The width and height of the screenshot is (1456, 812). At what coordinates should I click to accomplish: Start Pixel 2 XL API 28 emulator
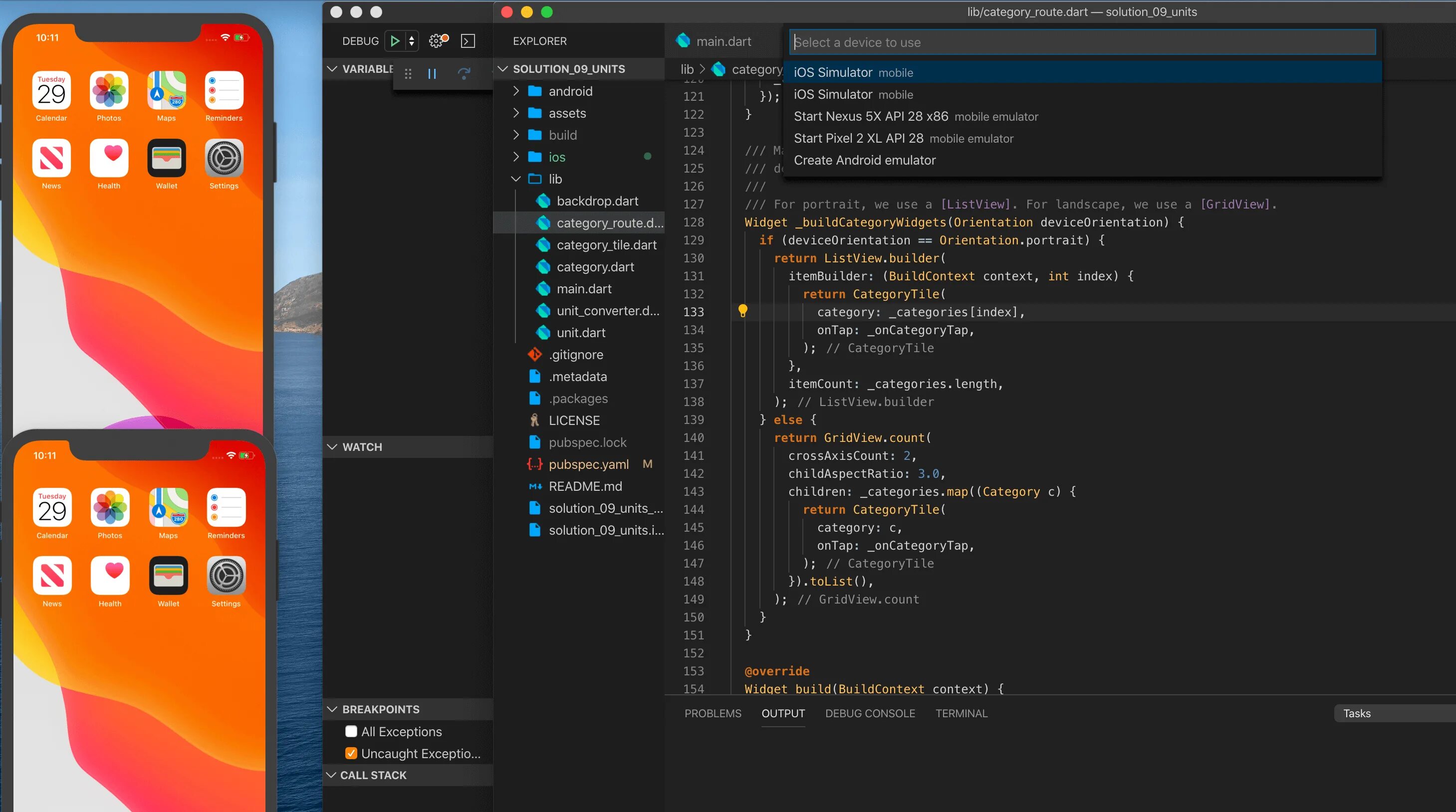1082,139
